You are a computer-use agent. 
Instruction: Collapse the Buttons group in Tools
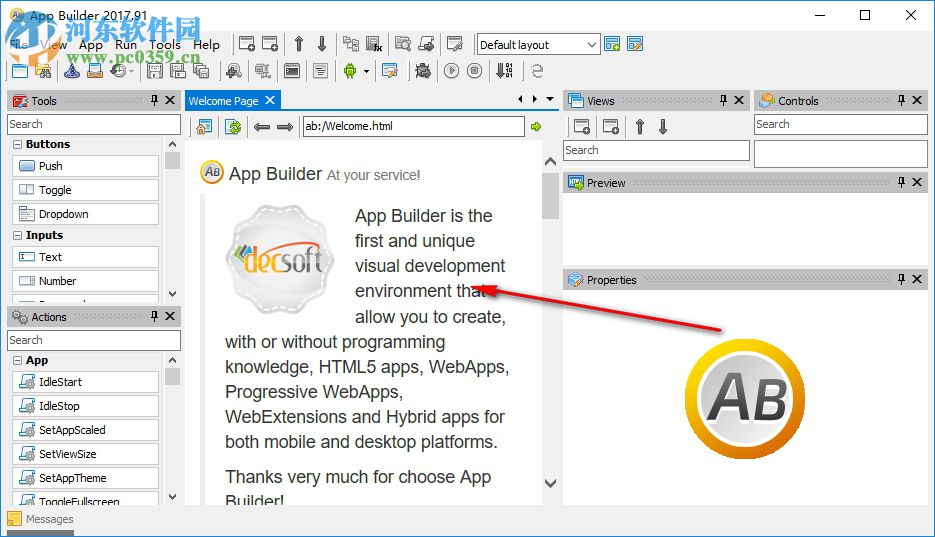point(17,144)
